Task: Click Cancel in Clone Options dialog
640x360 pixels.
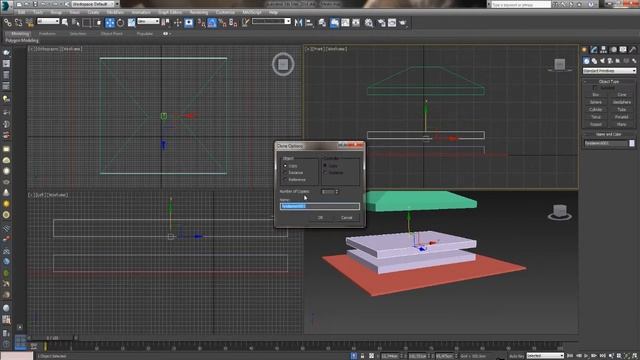Action: 347,218
